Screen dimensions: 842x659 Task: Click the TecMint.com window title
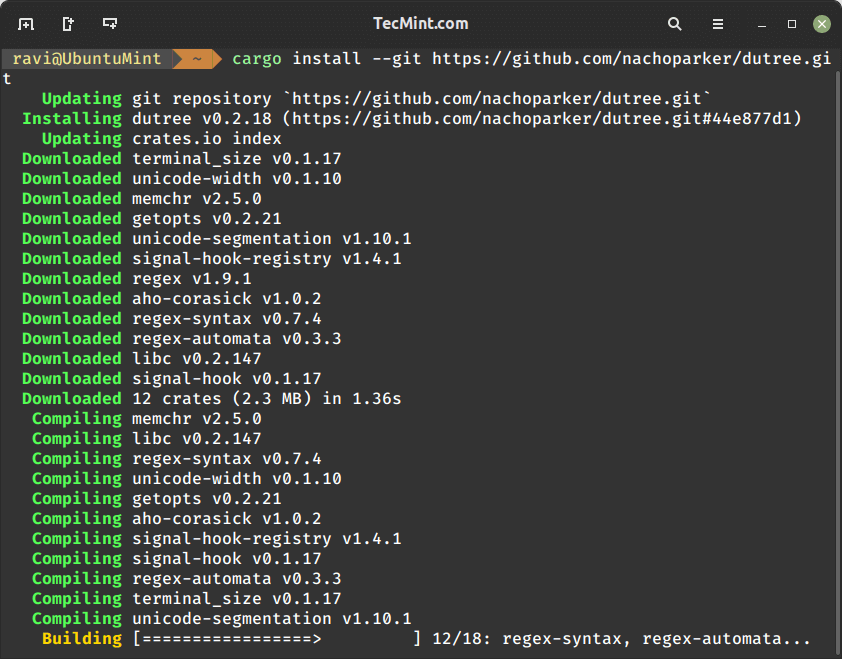[420, 24]
